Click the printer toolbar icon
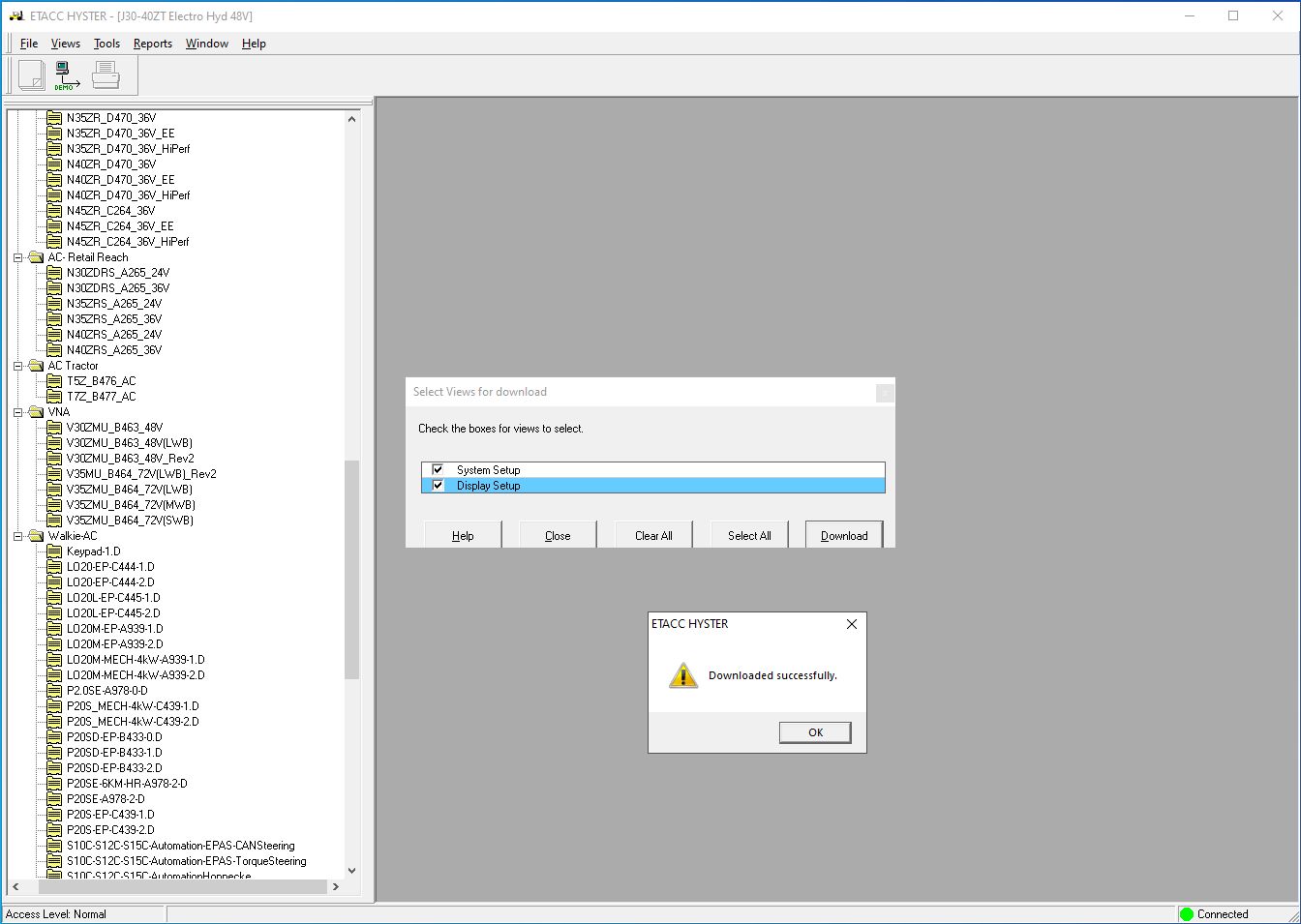 pyautogui.click(x=106, y=75)
